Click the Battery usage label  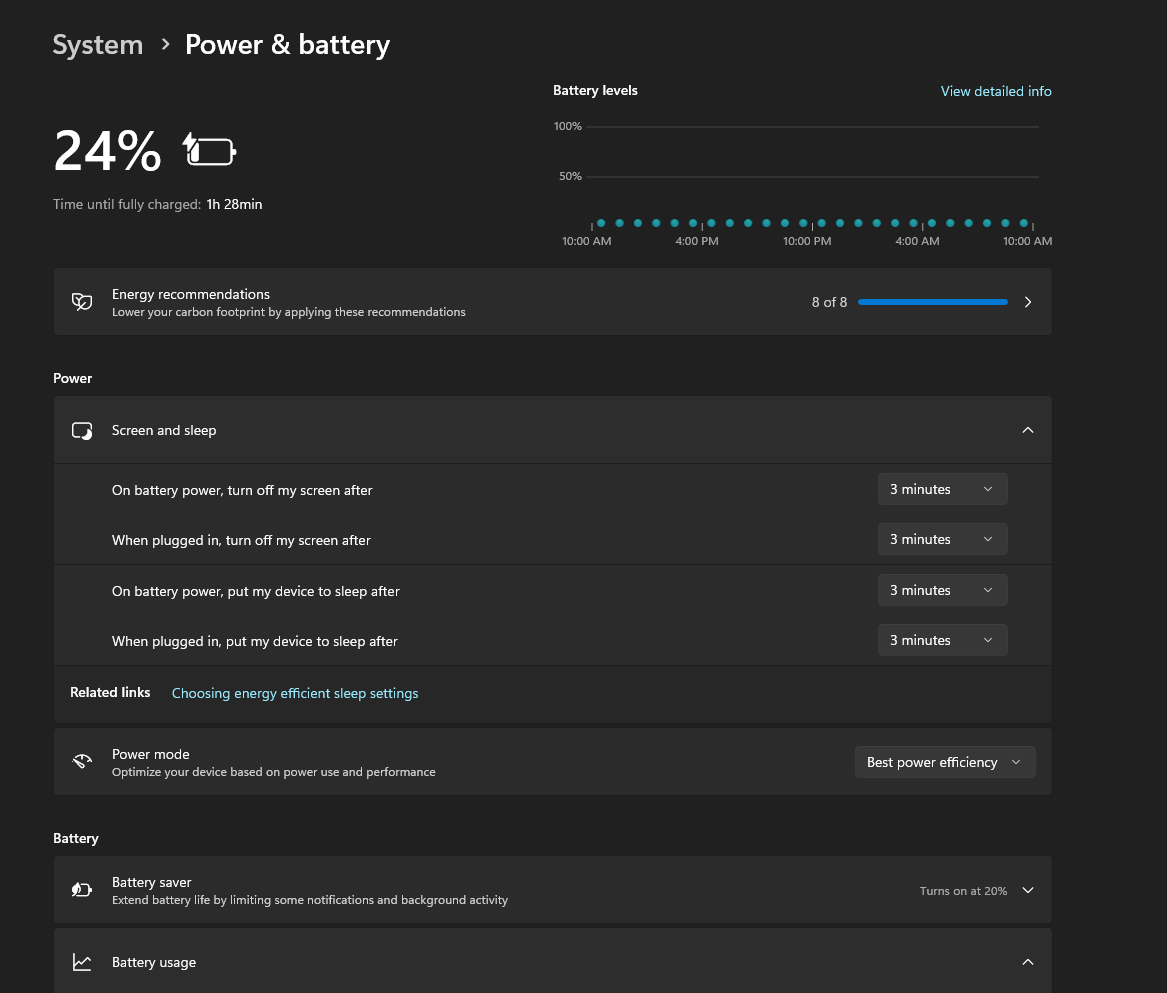(154, 962)
